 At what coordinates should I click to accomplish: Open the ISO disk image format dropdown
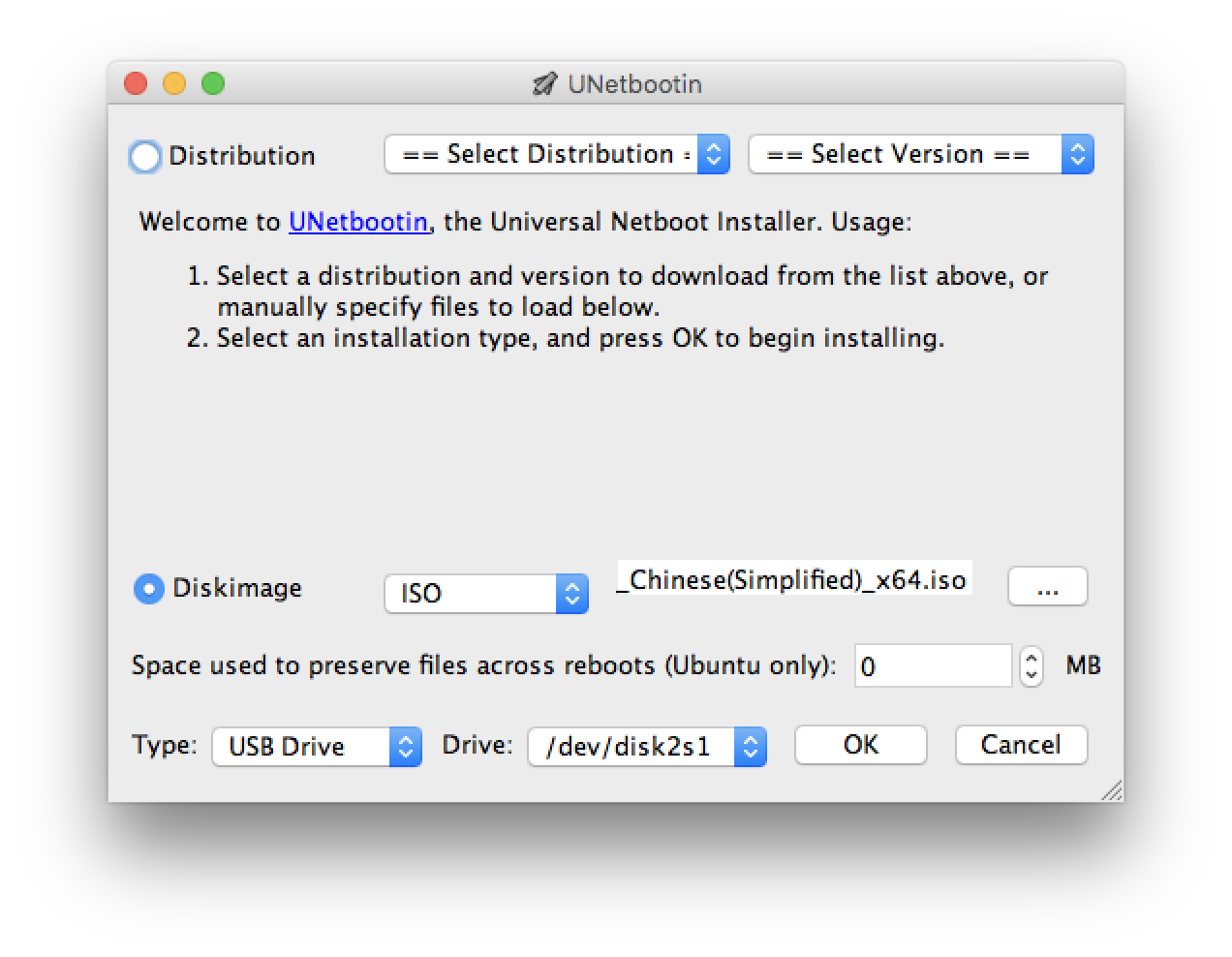tap(486, 593)
